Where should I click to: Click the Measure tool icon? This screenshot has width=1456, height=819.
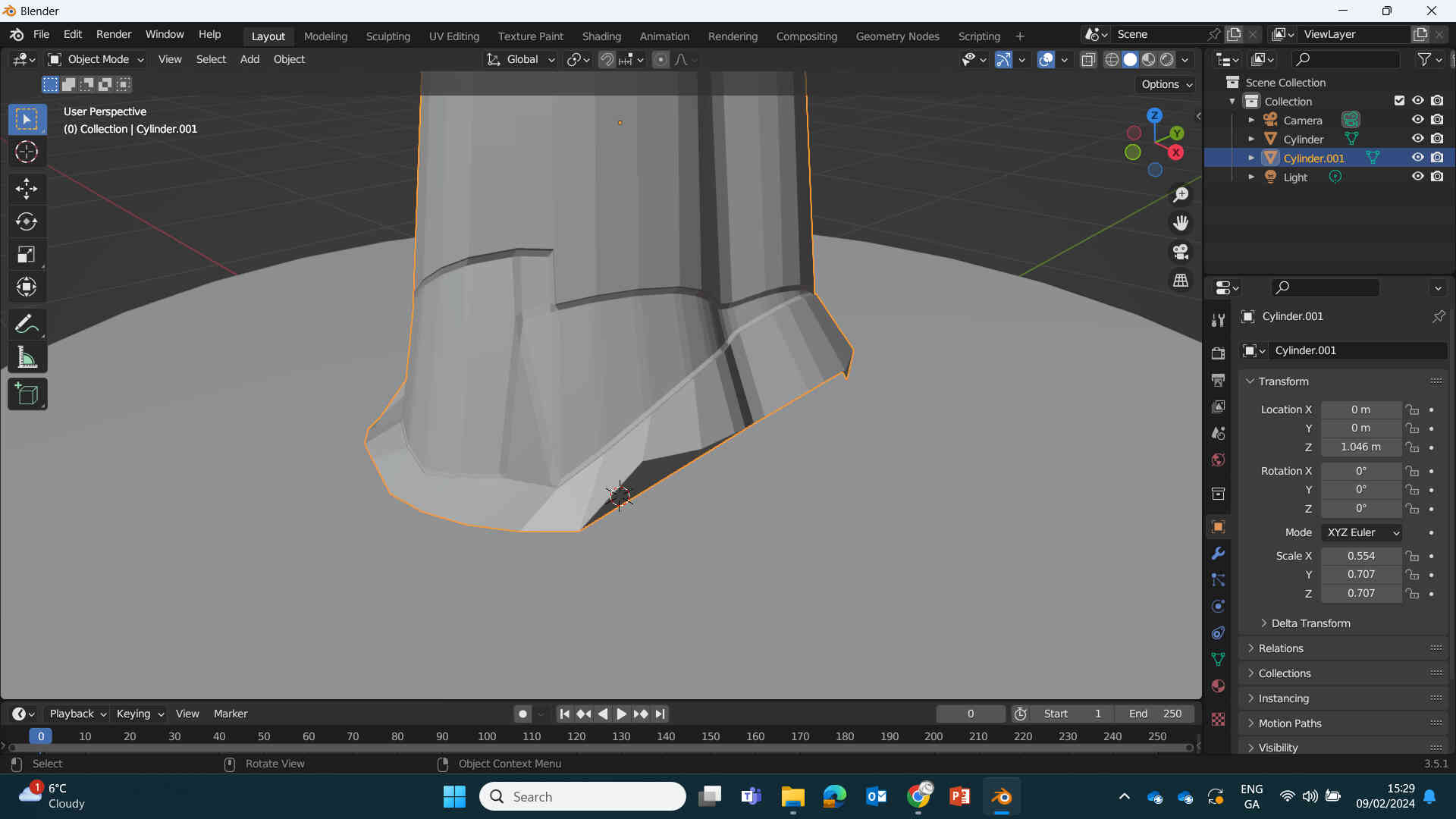[x=27, y=358]
